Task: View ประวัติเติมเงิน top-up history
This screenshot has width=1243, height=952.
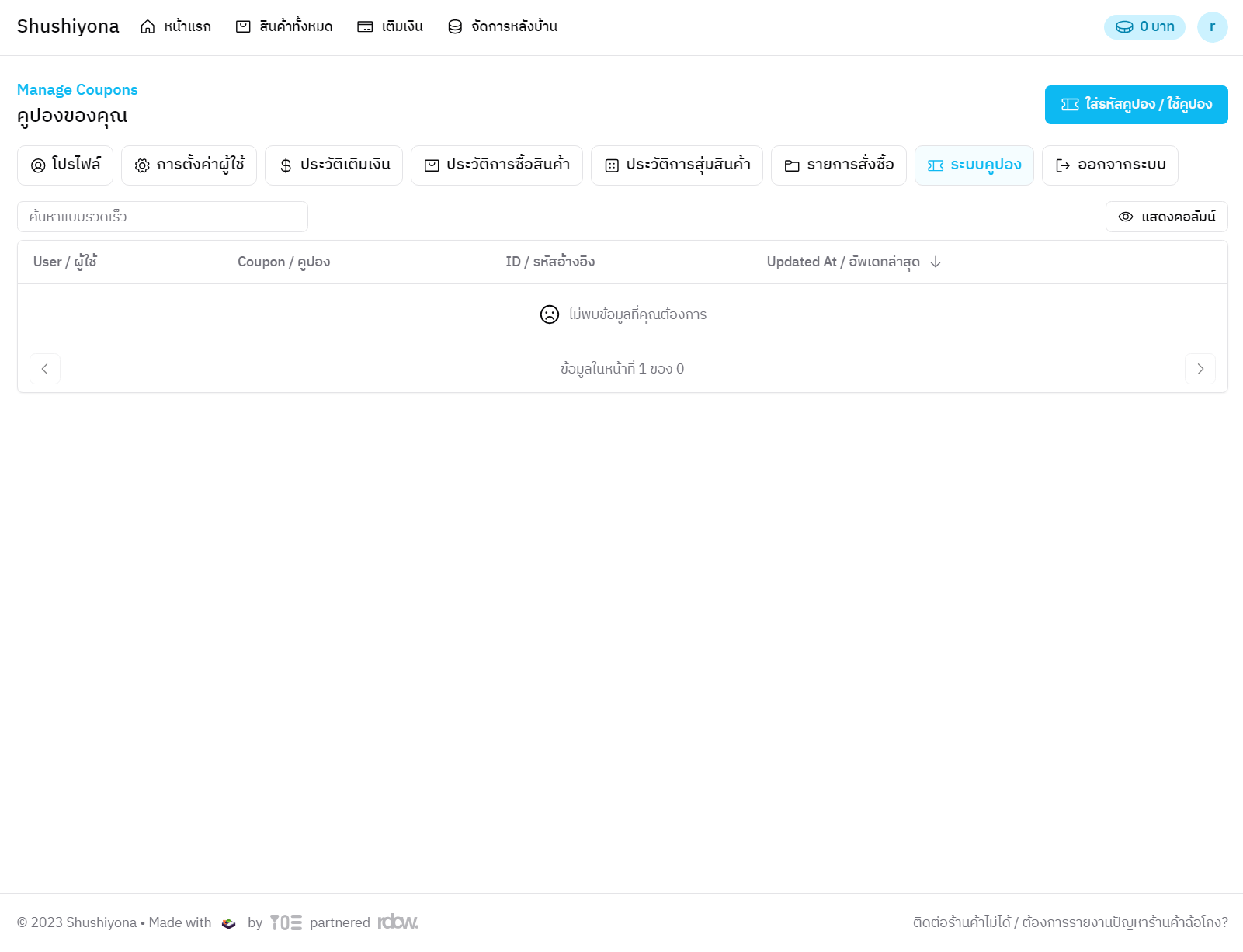Action: (x=333, y=165)
